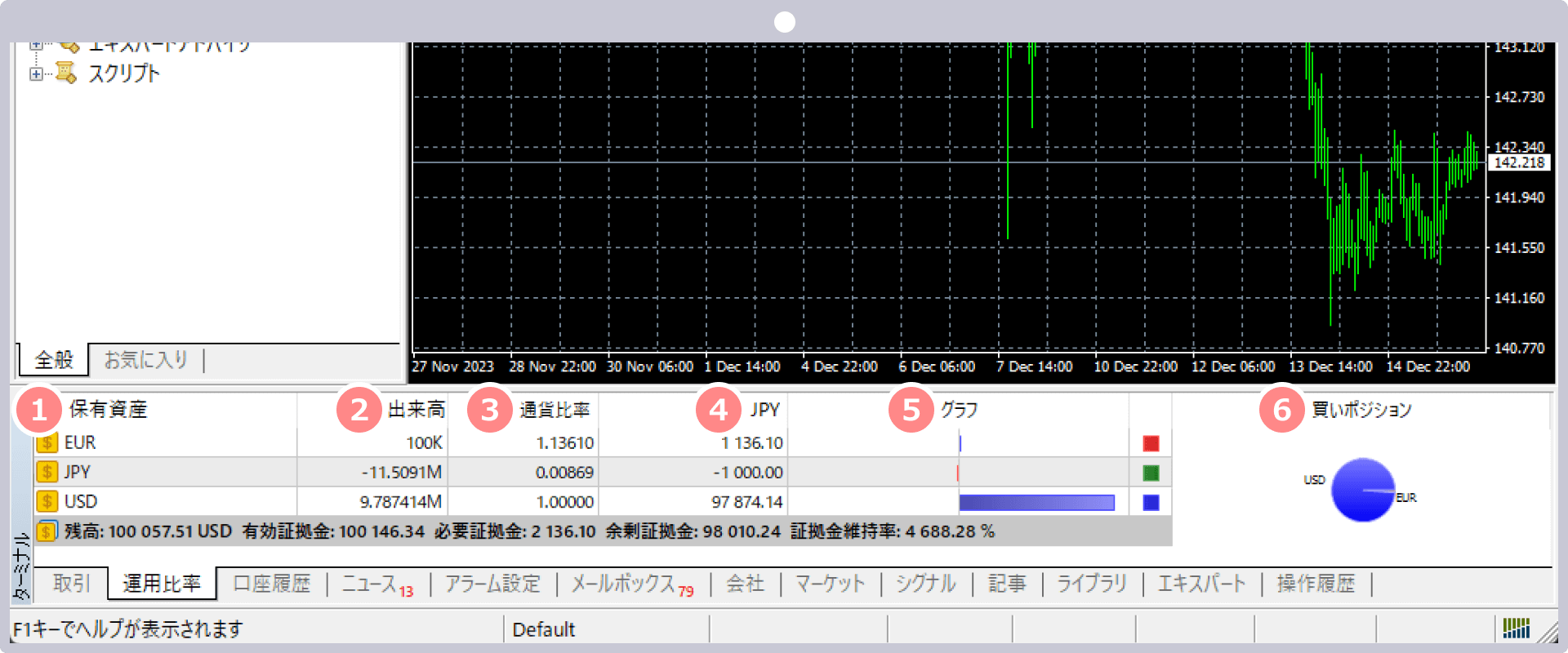Open the メールボックス tab
The width and height of the screenshot is (1568, 653).
(x=632, y=584)
